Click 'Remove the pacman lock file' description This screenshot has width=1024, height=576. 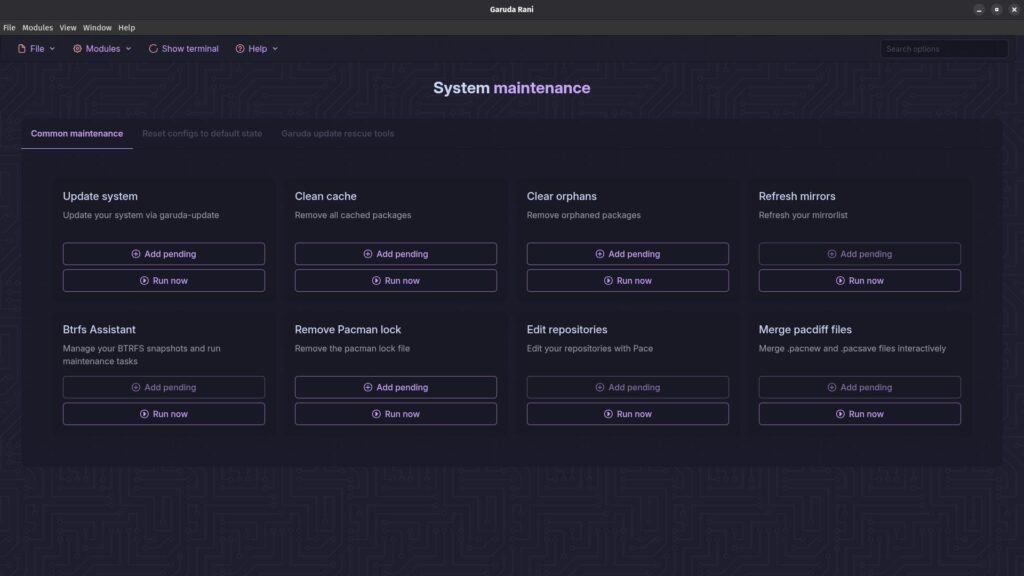(x=352, y=349)
